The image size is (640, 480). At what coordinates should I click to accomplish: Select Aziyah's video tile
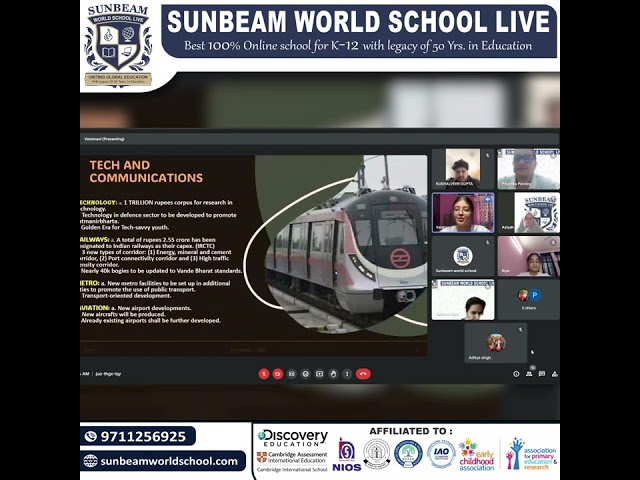529,213
